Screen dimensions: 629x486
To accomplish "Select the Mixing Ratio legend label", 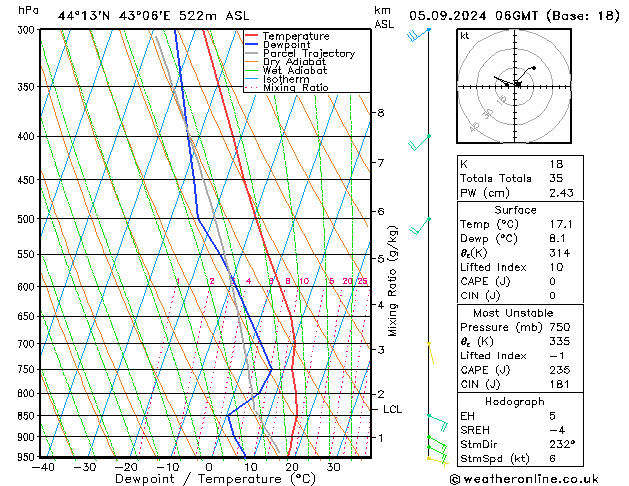I will tap(296, 87).
